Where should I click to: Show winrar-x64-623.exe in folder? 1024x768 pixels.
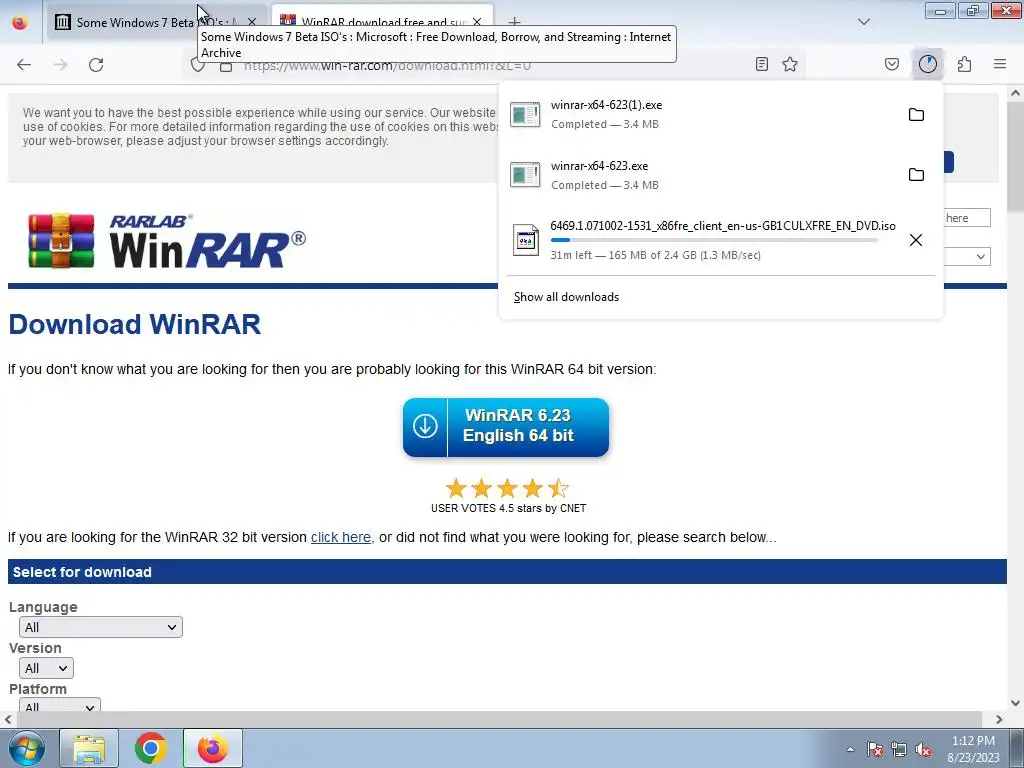[916, 175]
